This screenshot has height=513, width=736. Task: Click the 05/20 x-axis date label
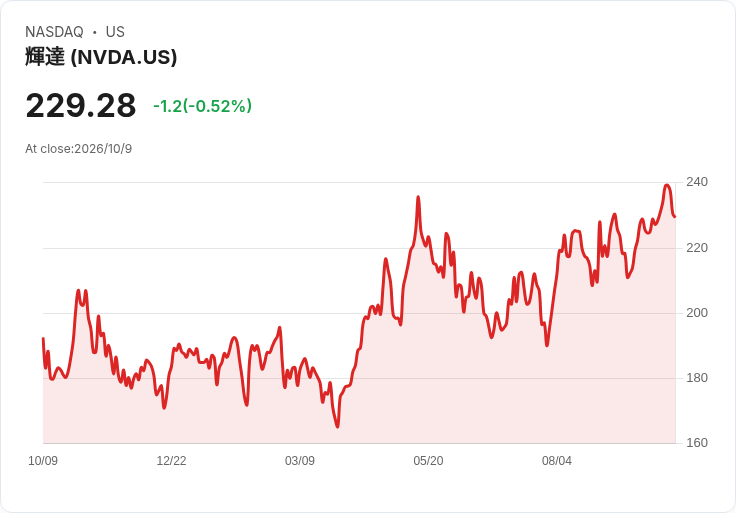(428, 461)
